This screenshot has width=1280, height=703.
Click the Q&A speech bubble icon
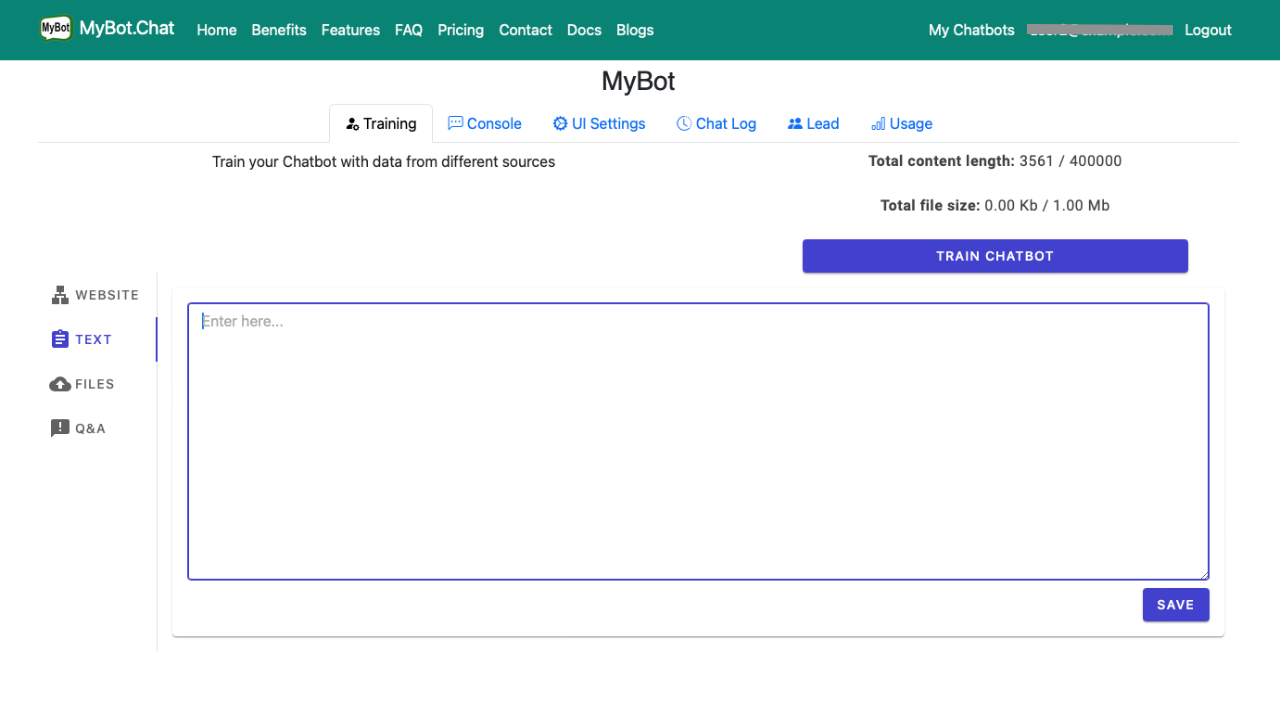[x=60, y=428]
